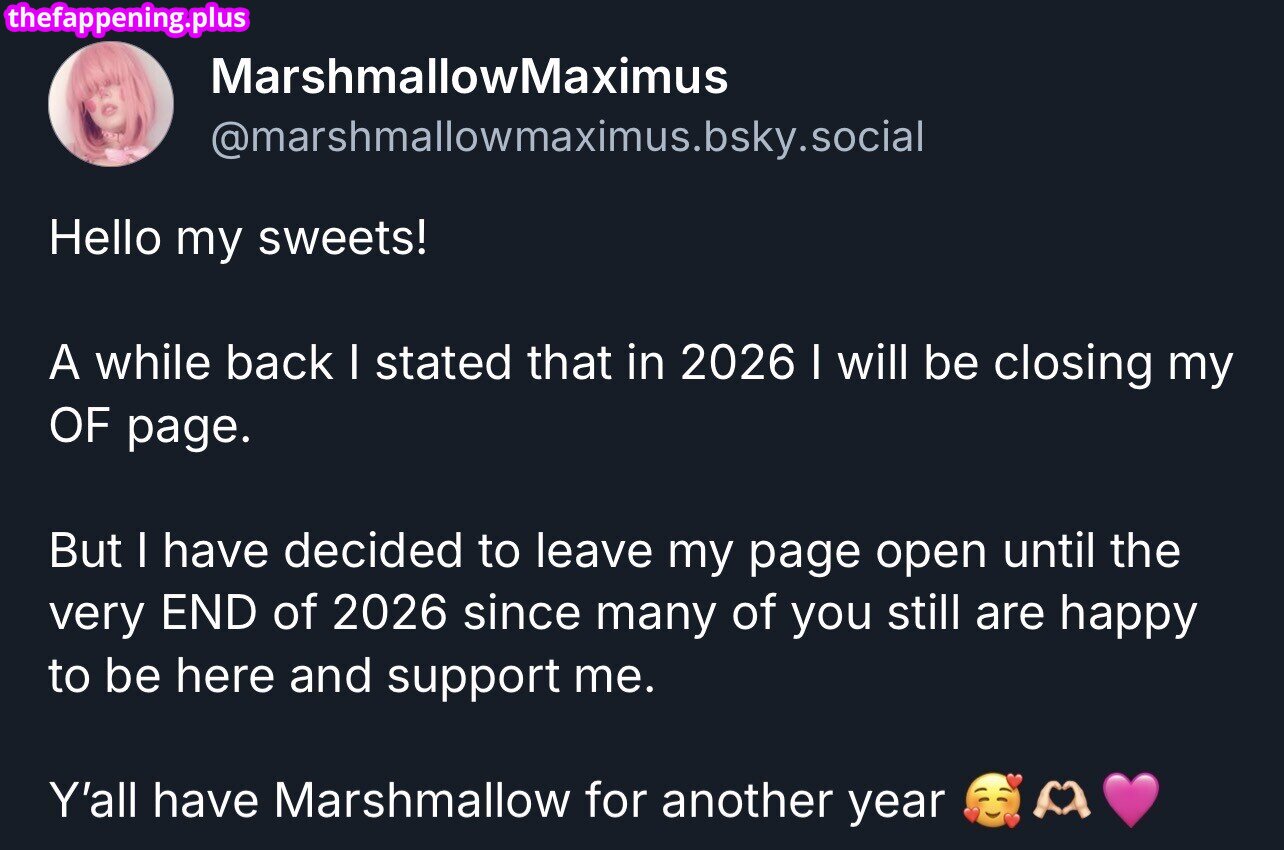Click the "Hello my sweets!" greeting line
The image size is (1284, 850).
pyautogui.click(x=238, y=238)
